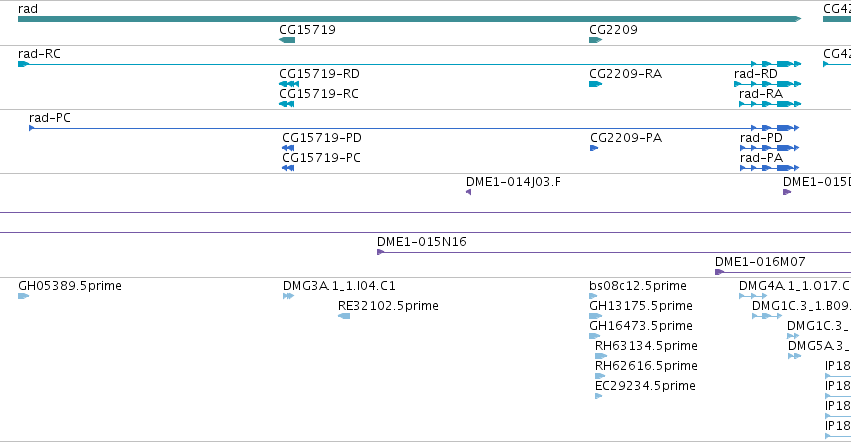The width and height of the screenshot is (851, 442).
Task: Click the RE32102.5prime EST glyph
Action: tap(344, 317)
